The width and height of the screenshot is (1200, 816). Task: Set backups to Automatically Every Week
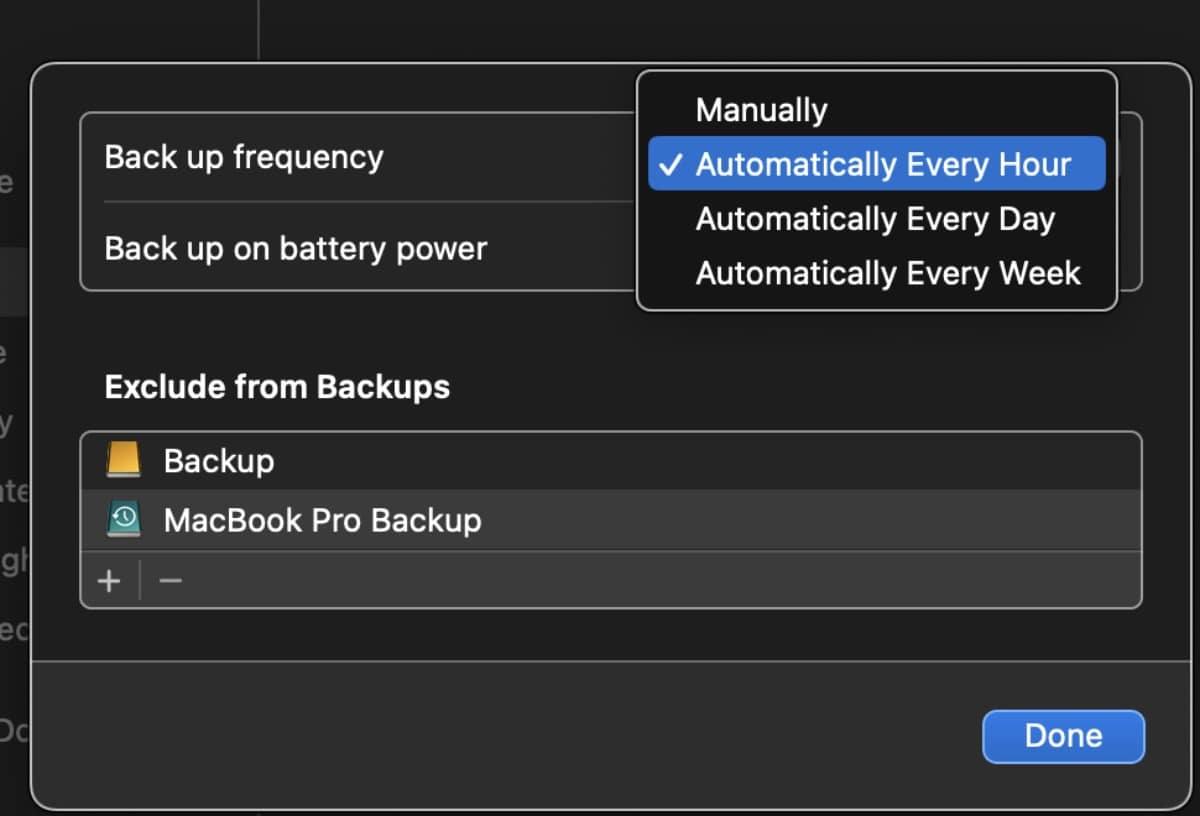pyautogui.click(x=888, y=273)
